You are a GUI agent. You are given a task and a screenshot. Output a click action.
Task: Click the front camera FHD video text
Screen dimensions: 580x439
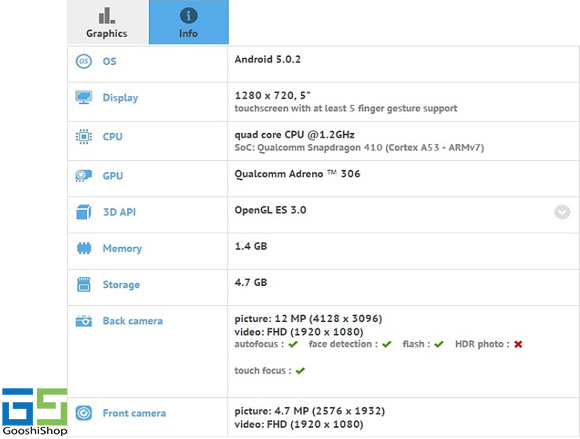(299, 424)
